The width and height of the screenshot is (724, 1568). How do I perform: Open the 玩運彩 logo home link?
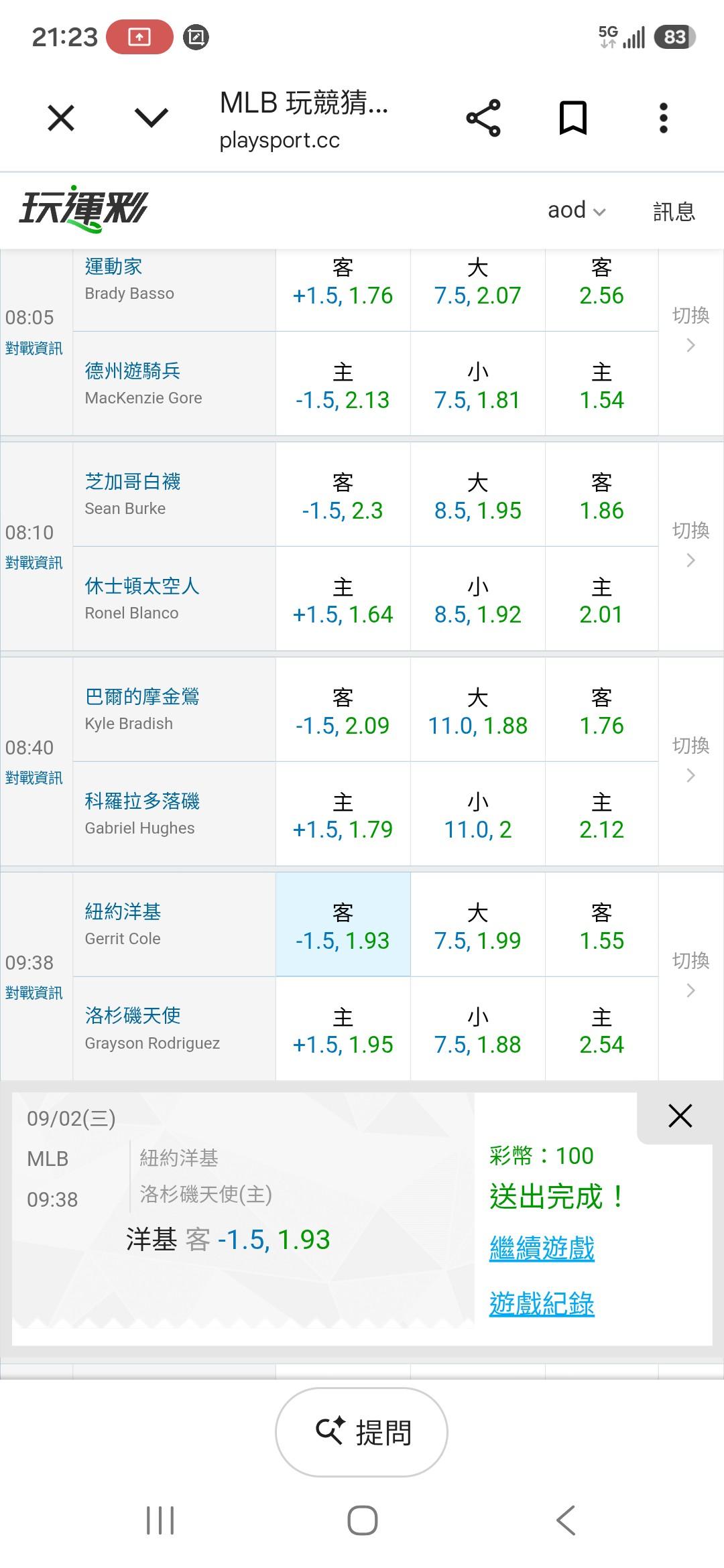[x=83, y=209]
